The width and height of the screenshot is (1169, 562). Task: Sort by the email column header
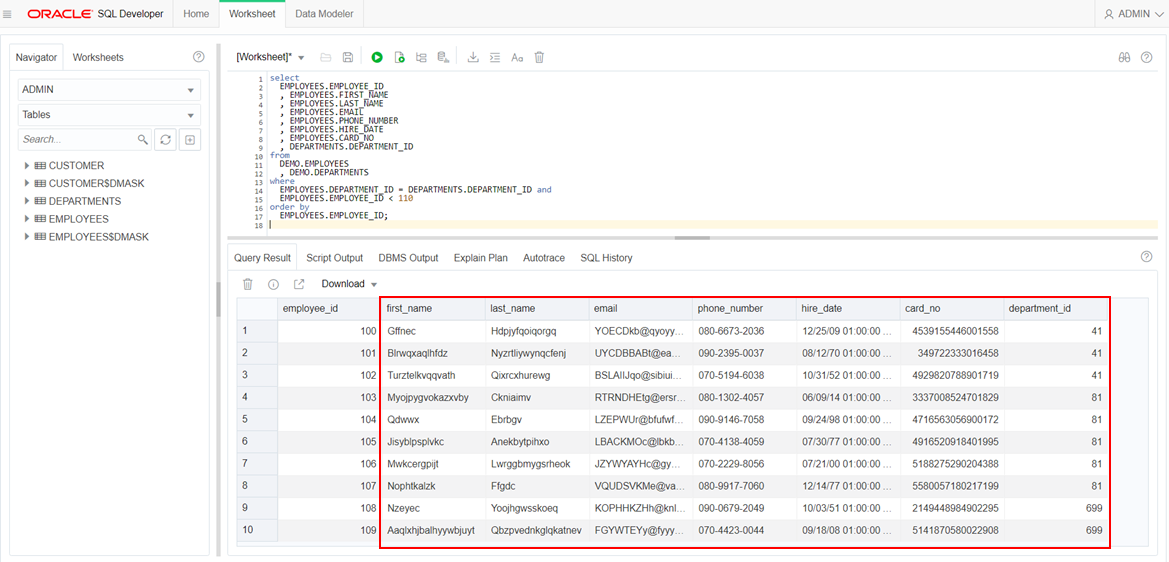click(x=640, y=309)
